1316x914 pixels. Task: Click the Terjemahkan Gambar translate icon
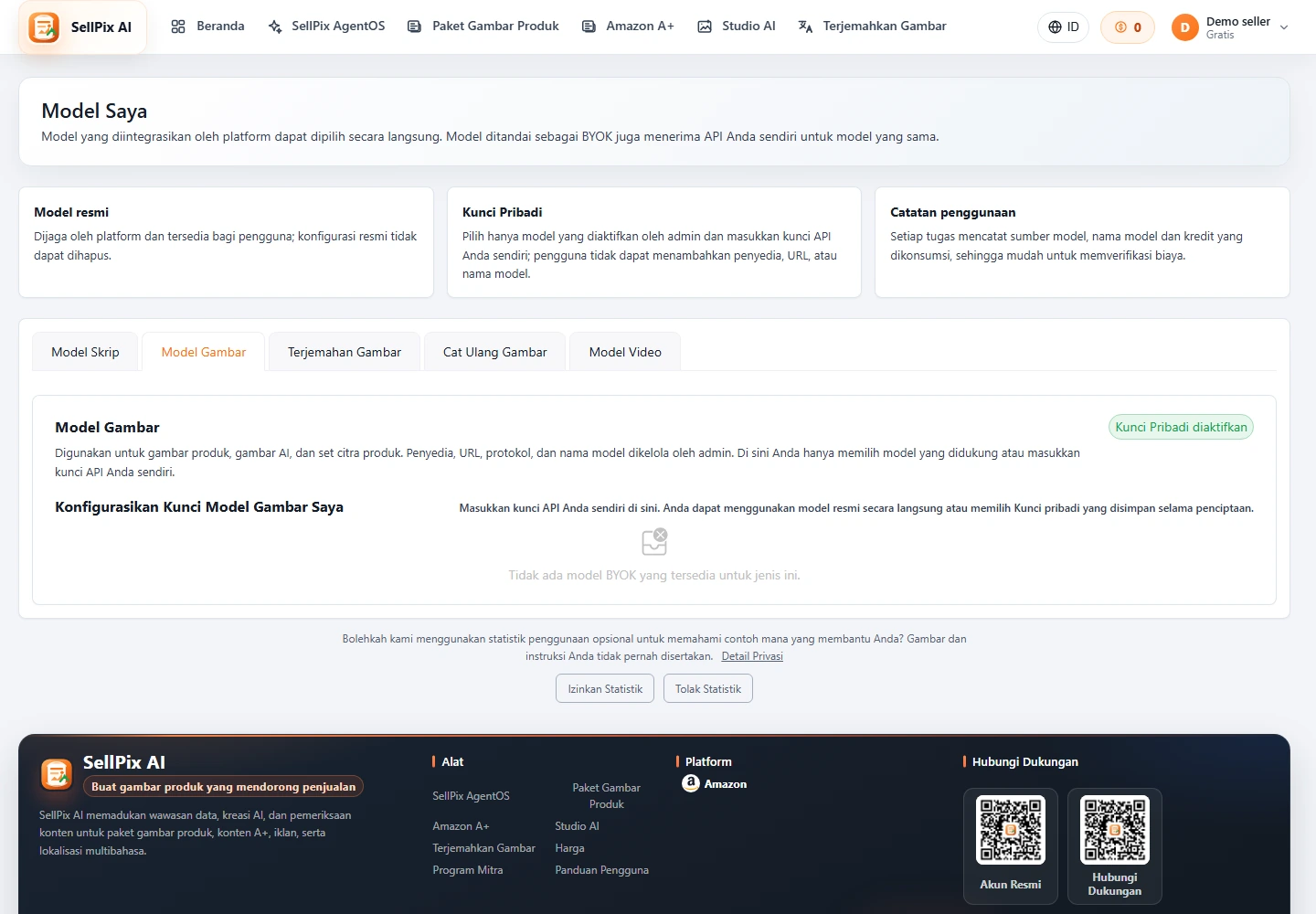click(805, 27)
